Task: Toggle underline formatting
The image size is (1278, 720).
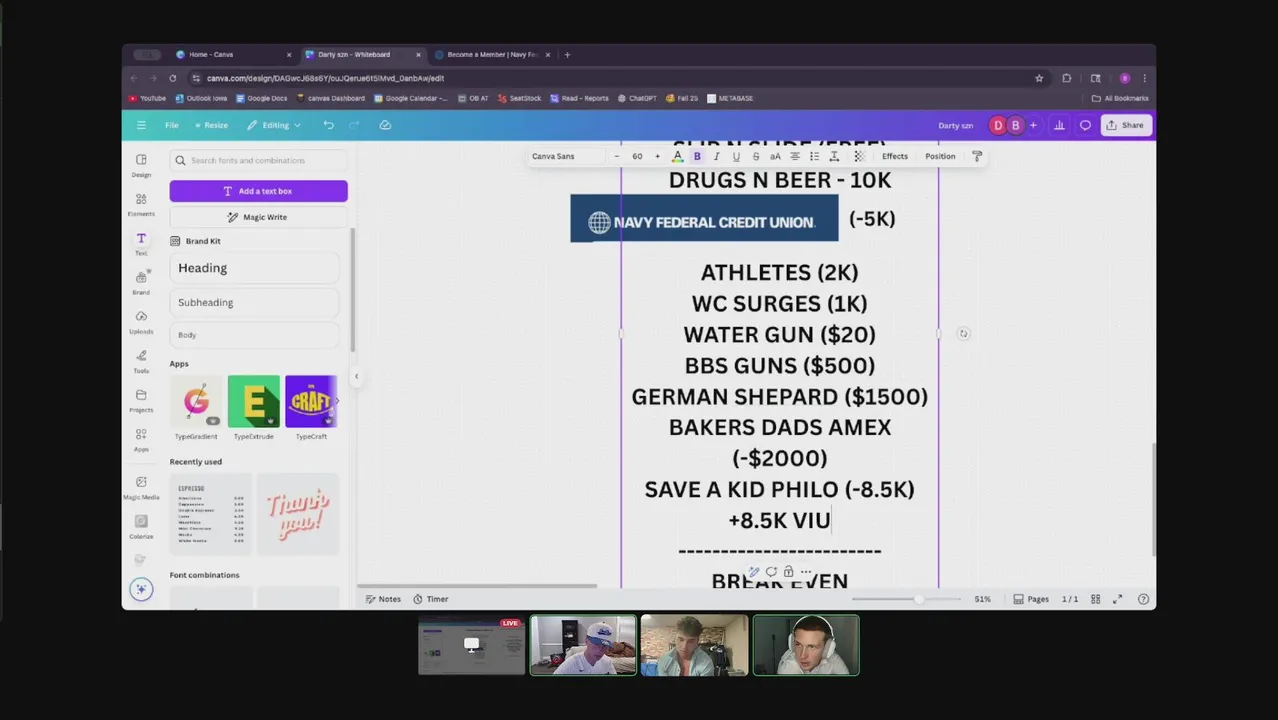Action: click(x=736, y=156)
